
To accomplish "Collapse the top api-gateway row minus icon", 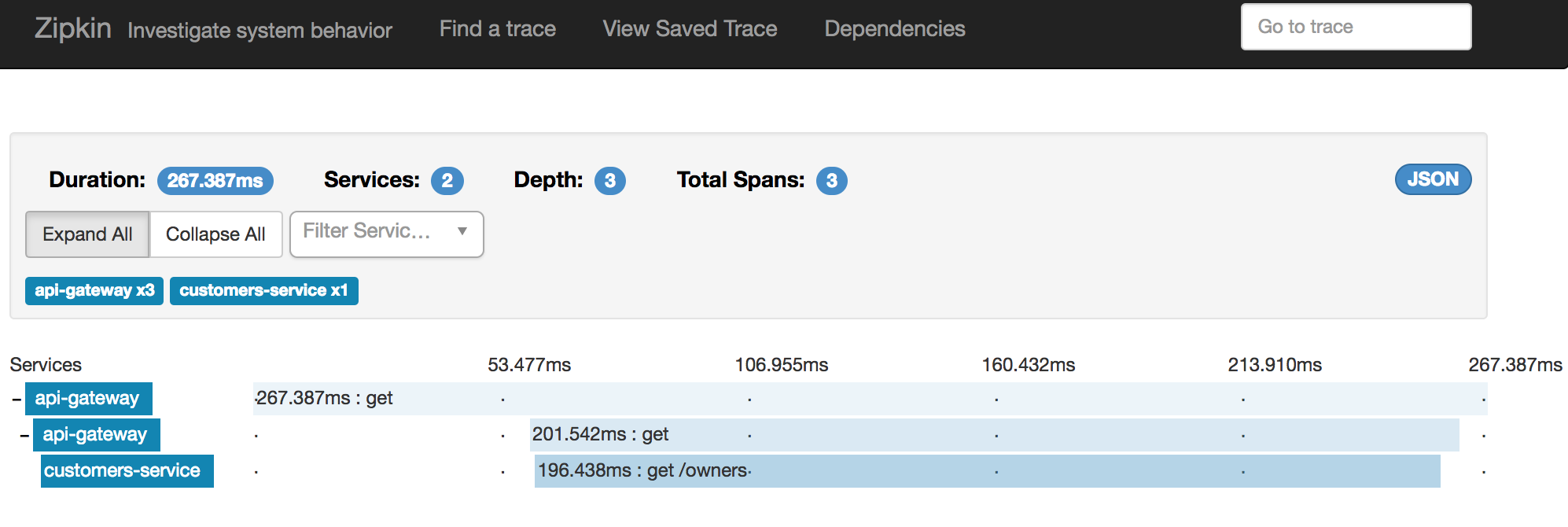I will click(x=17, y=400).
